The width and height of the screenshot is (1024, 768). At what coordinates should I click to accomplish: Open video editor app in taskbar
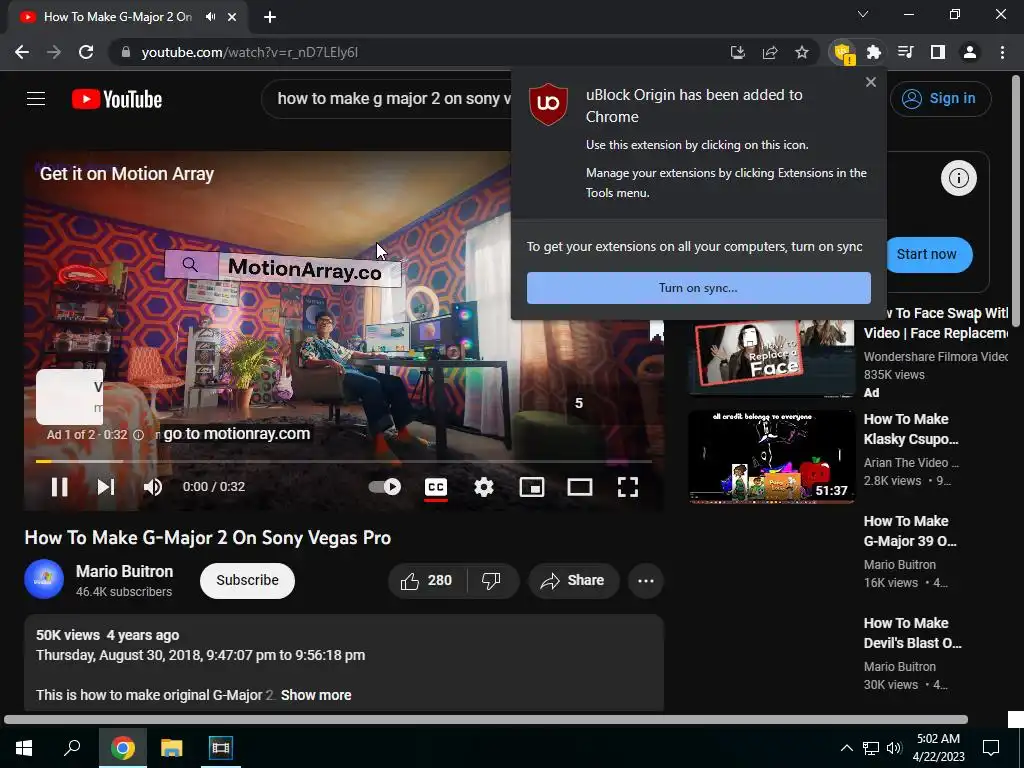coord(221,748)
